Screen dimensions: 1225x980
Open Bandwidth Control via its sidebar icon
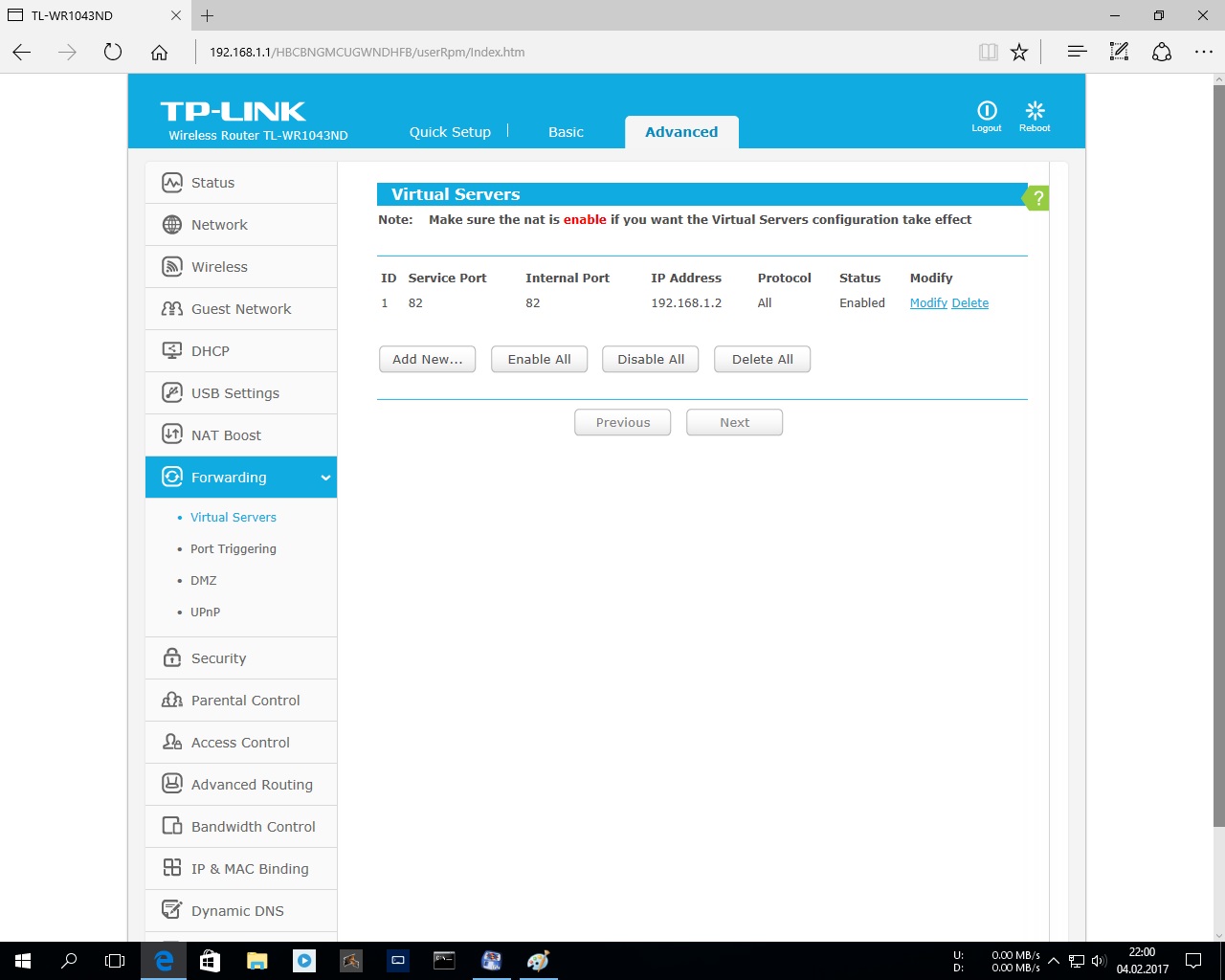pos(172,827)
